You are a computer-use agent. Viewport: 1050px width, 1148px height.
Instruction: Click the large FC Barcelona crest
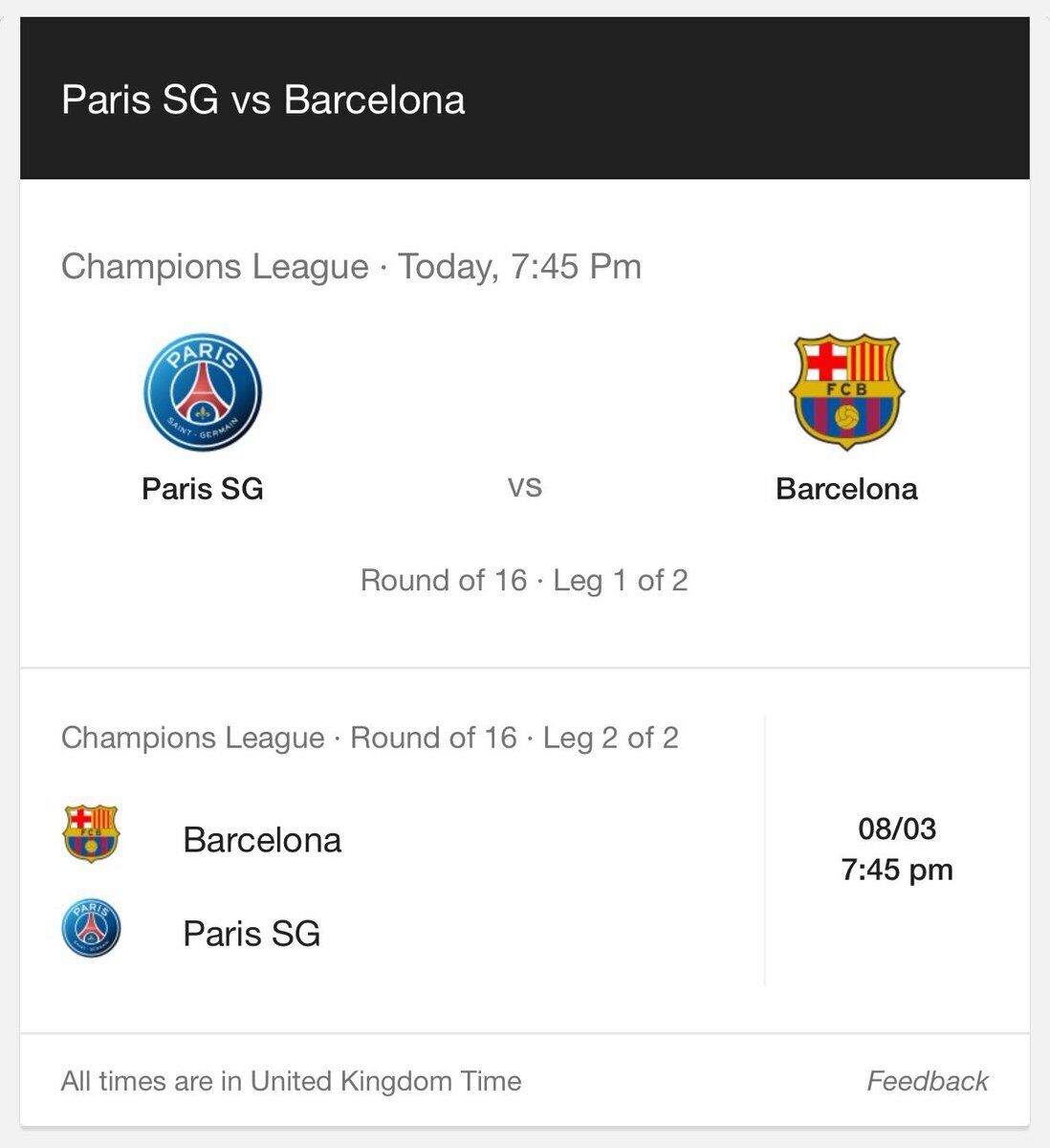click(846, 391)
